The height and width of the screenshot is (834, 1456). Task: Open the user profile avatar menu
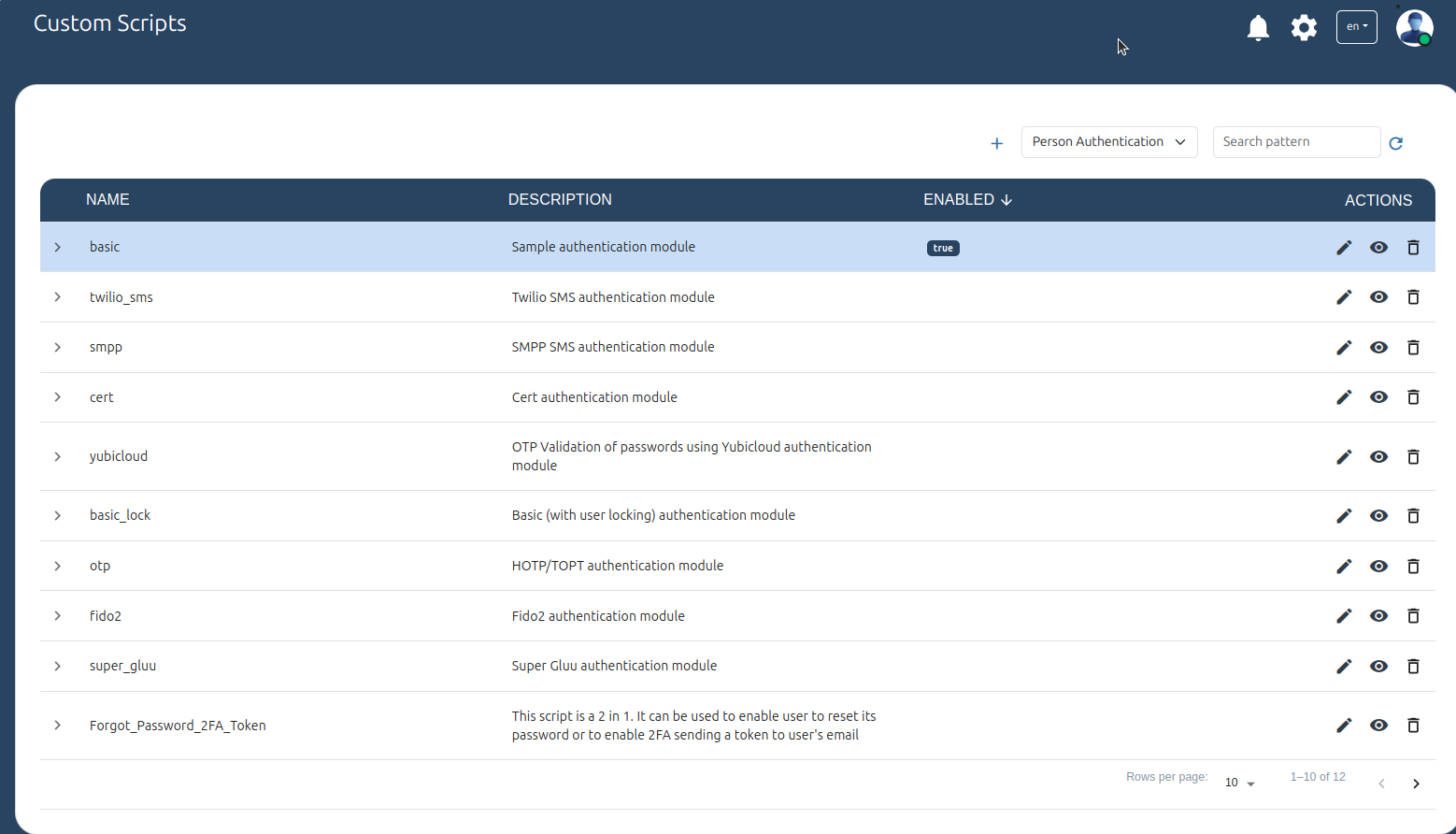(x=1414, y=28)
